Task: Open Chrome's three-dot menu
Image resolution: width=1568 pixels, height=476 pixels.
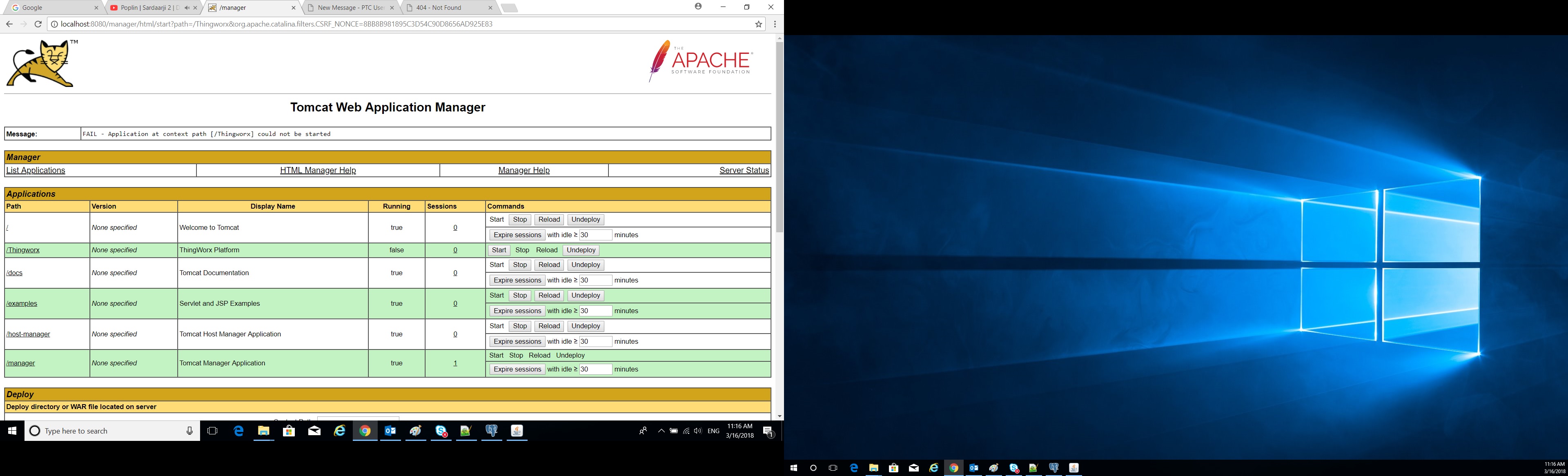Action: click(774, 24)
